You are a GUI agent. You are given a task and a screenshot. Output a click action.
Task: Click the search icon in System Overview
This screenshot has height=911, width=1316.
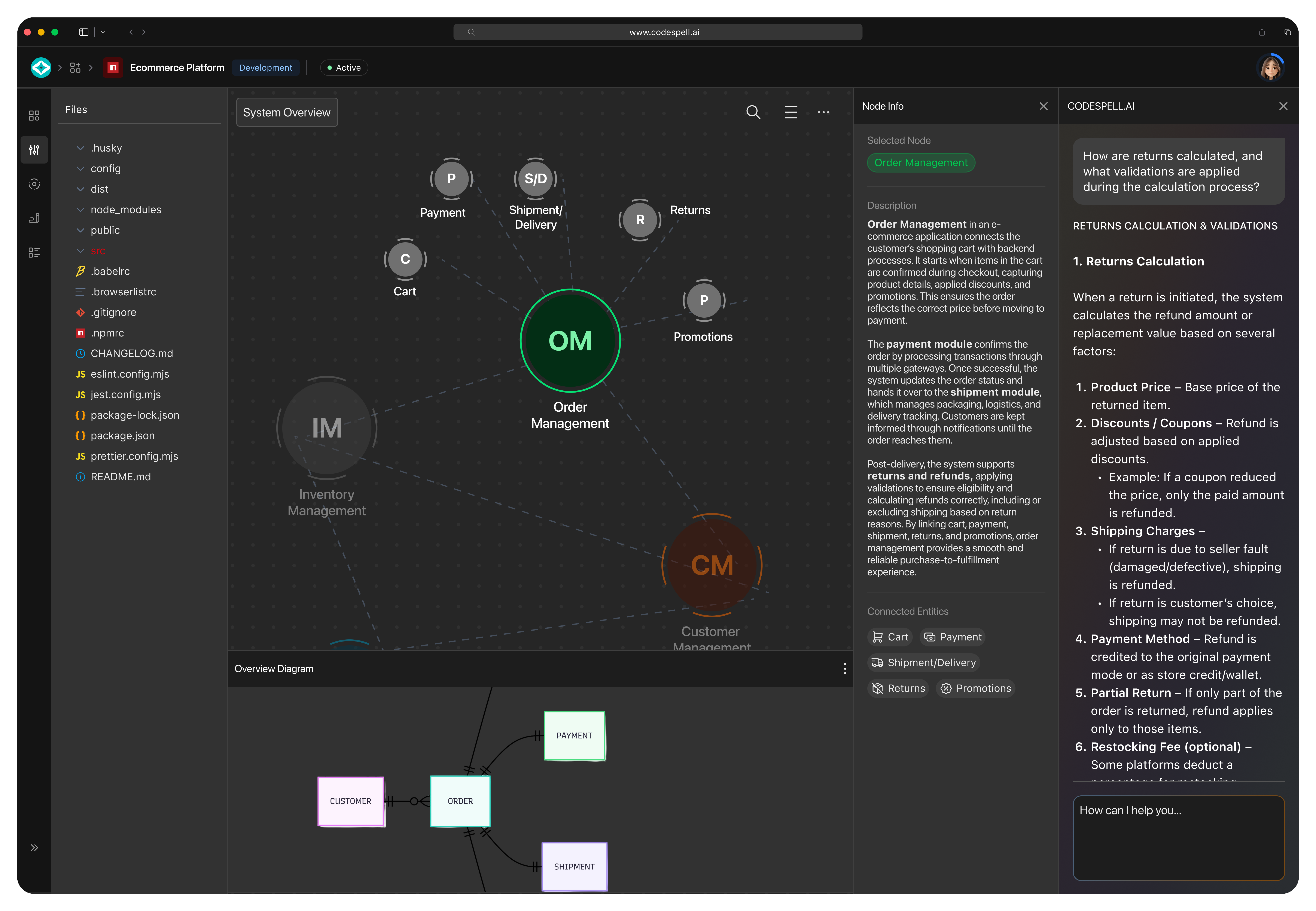[x=753, y=112]
